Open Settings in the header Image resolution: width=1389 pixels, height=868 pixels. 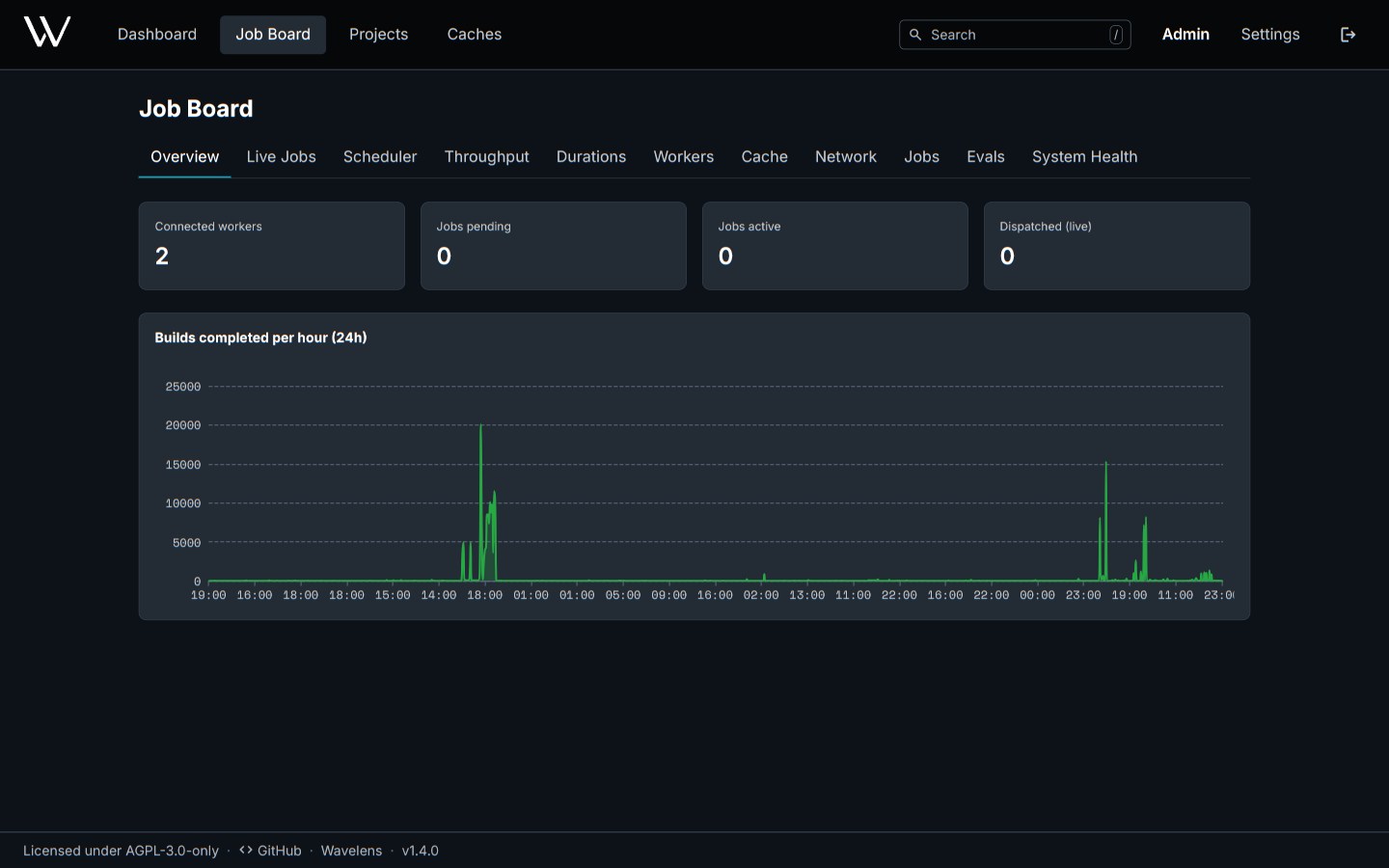(x=1270, y=35)
